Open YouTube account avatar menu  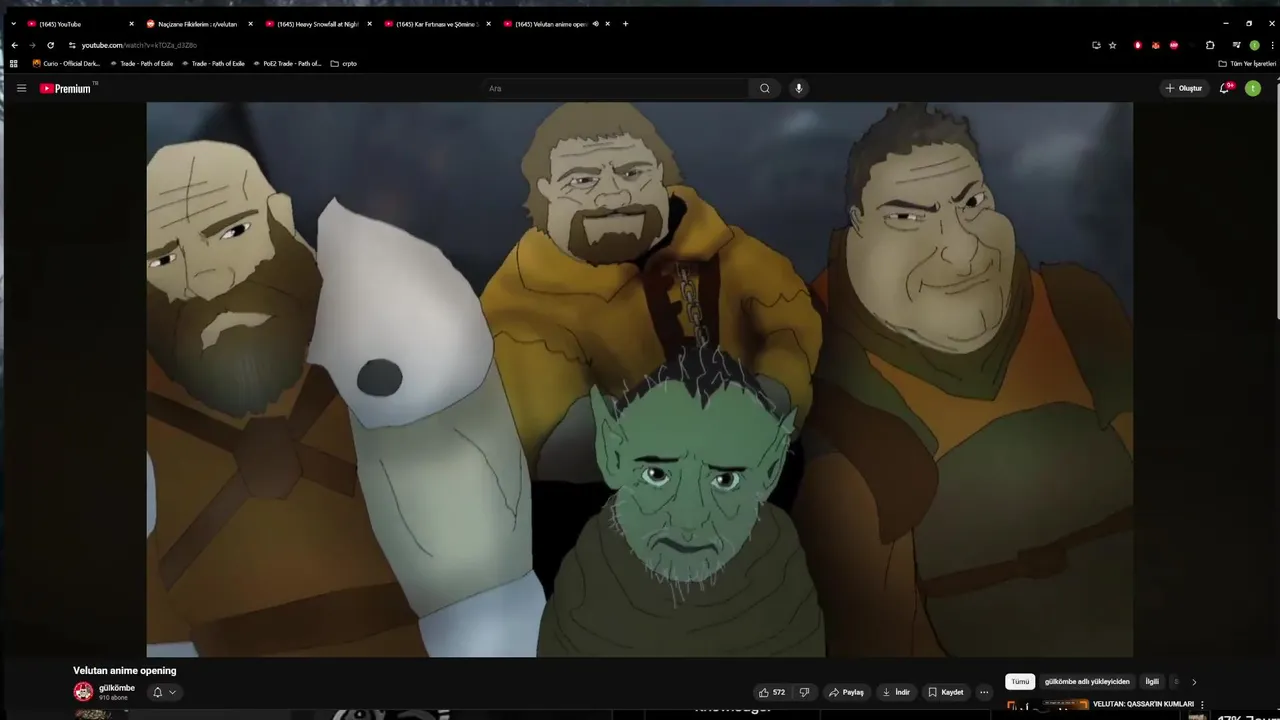1252,88
